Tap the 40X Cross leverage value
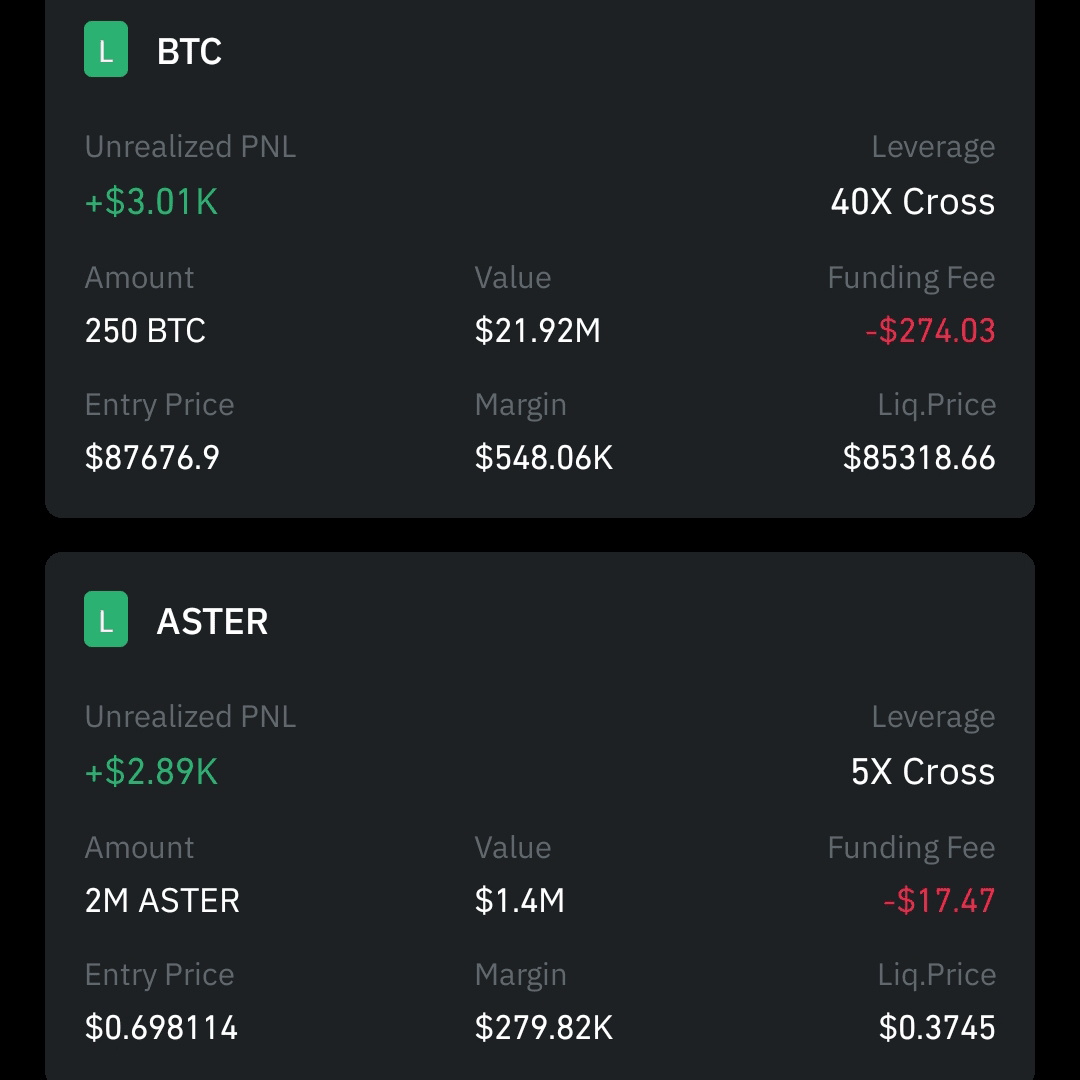This screenshot has height=1080, width=1080. click(913, 202)
